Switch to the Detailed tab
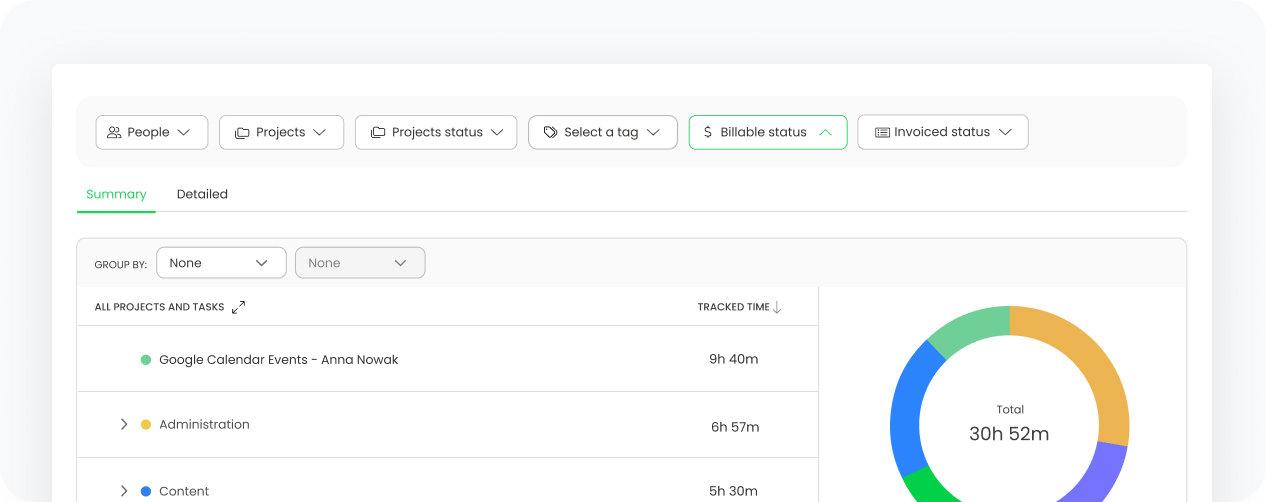This screenshot has width=1266, height=502. (202, 194)
